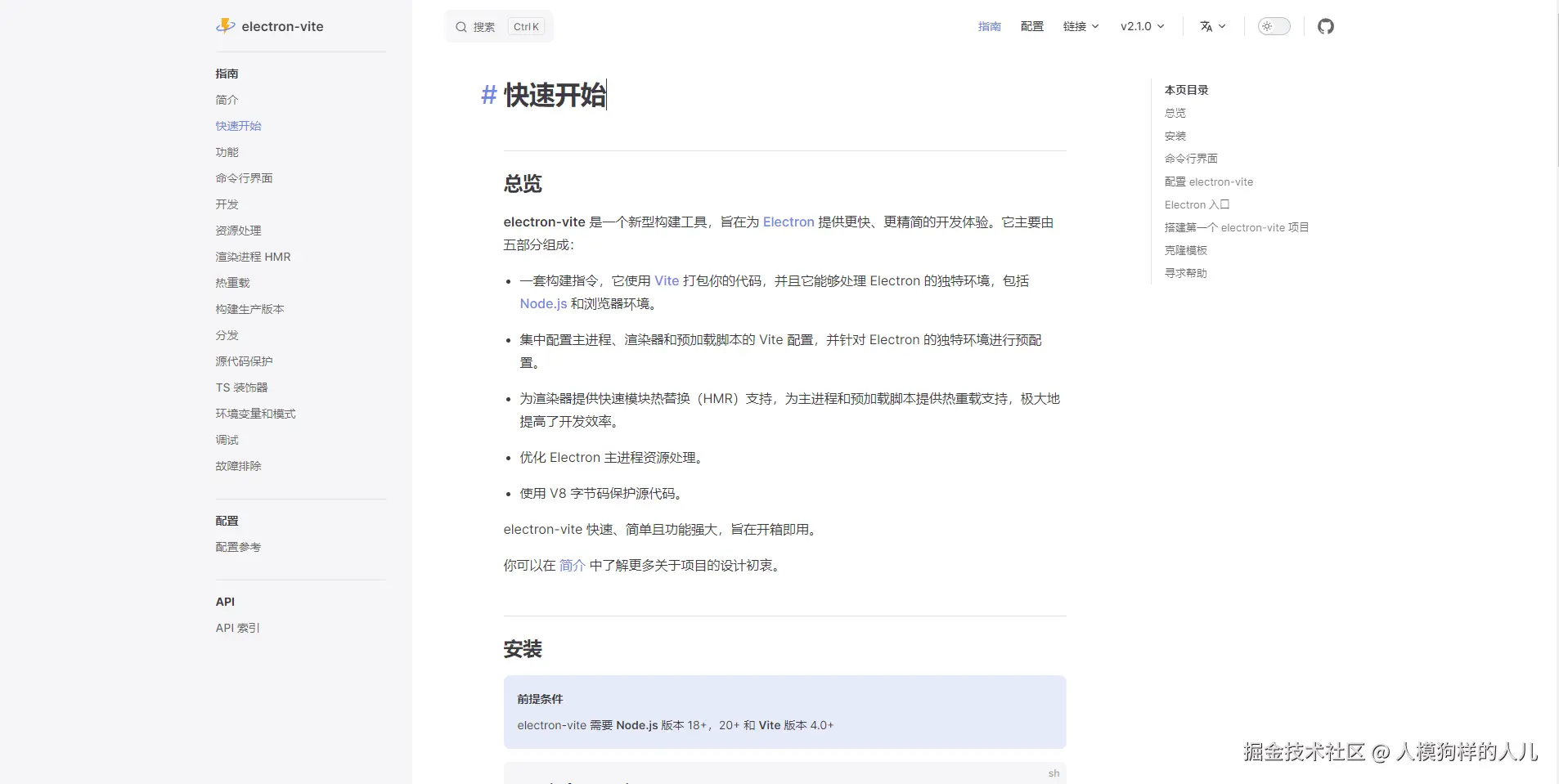
Task: Click the Ctrl K shortcut badge
Action: (526, 27)
